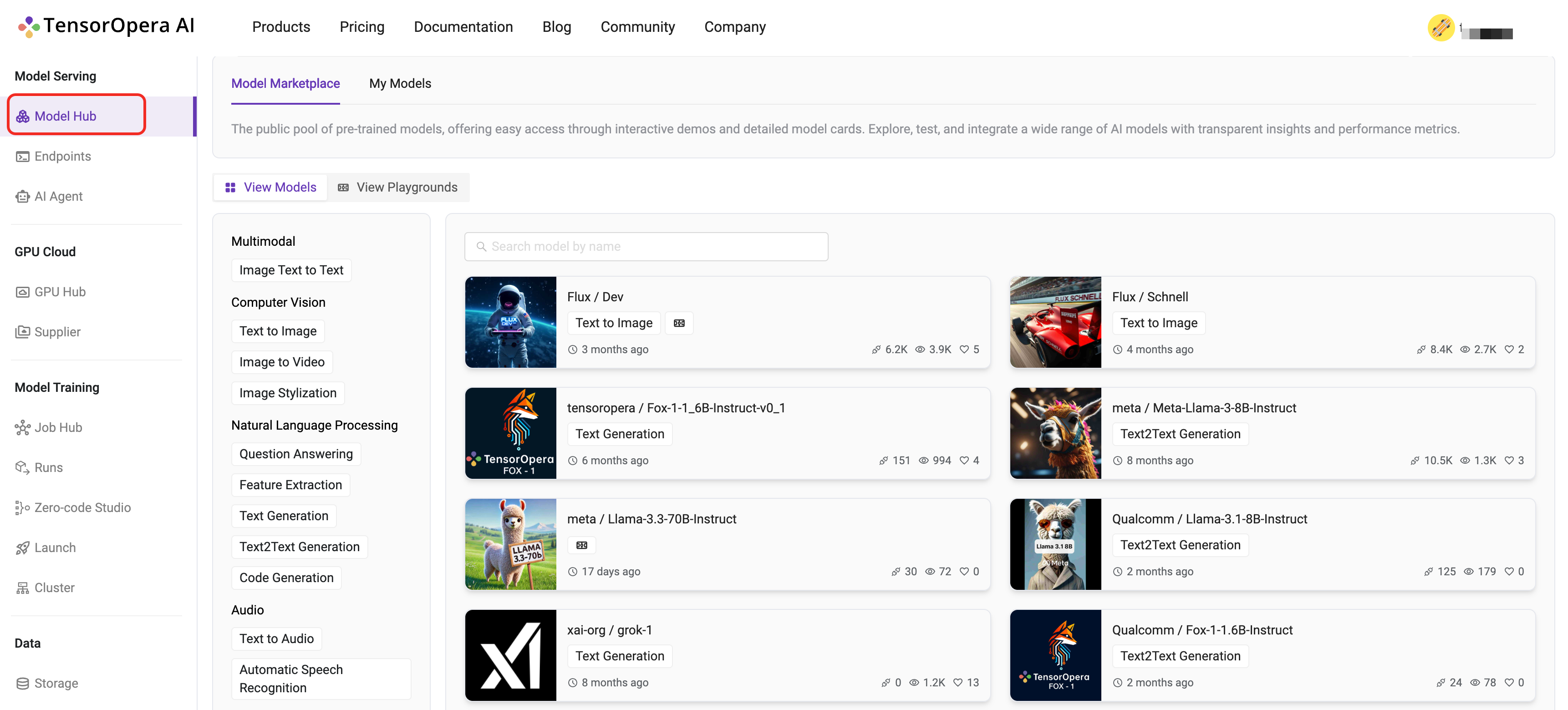This screenshot has width=1568, height=710.
Task: Open the Blog menu item
Action: click(x=556, y=27)
